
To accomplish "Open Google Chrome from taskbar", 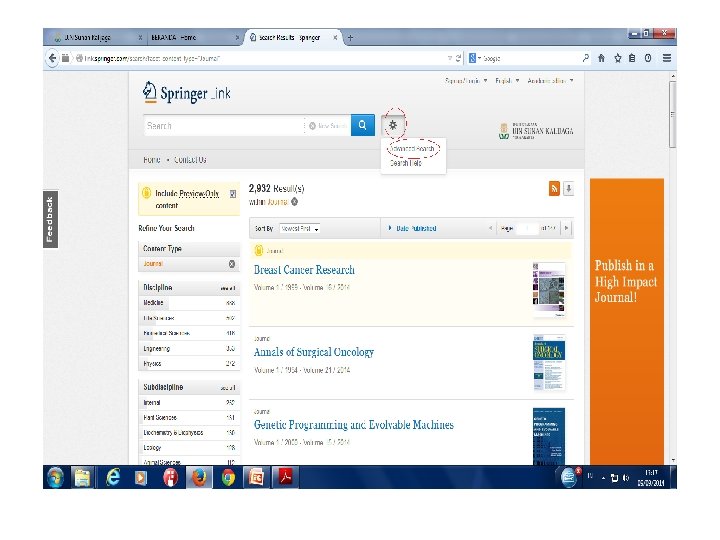I will click(228, 478).
